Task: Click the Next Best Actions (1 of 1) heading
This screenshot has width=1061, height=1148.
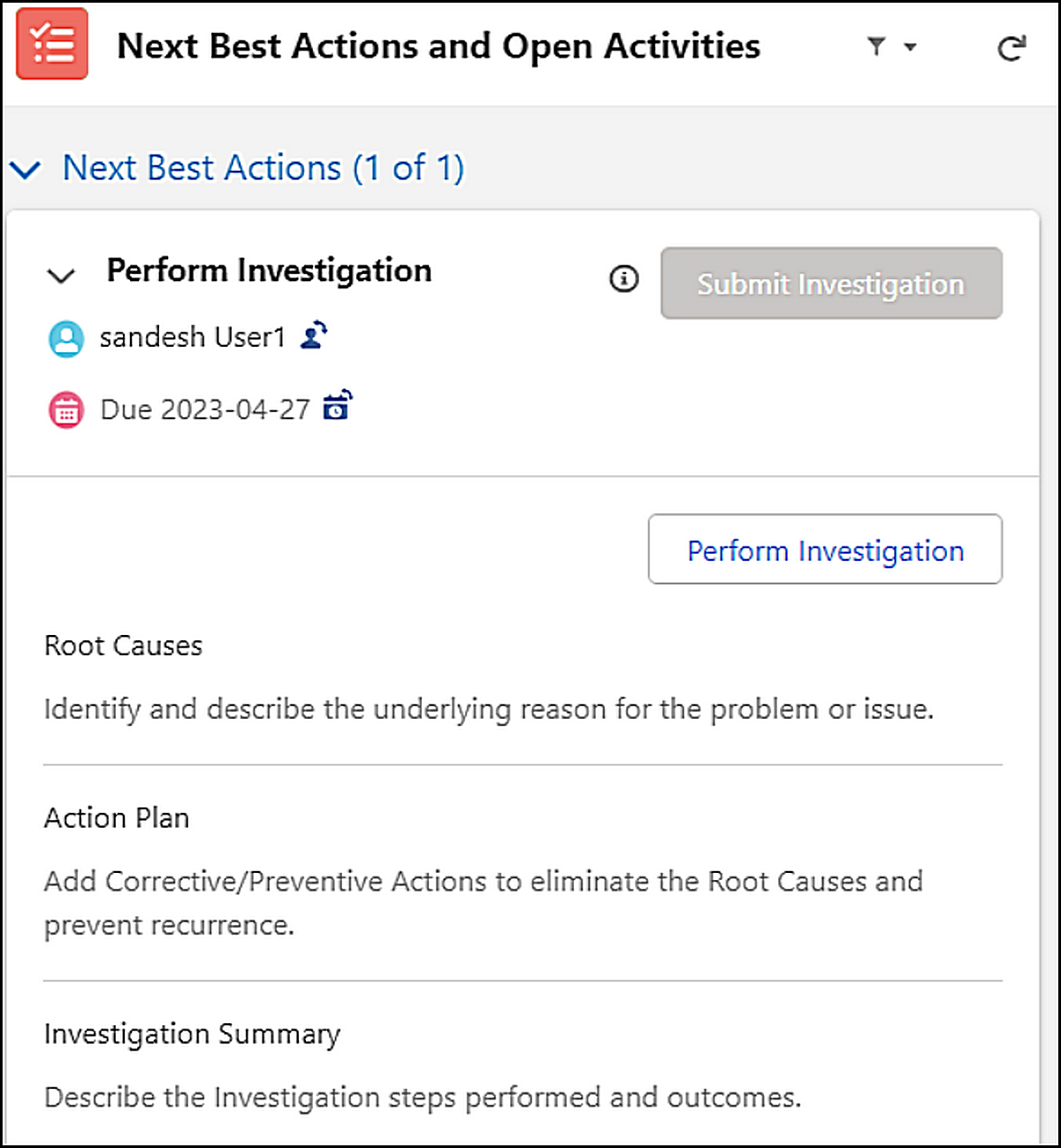Action: pyautogui.click(x=263, y=168)
